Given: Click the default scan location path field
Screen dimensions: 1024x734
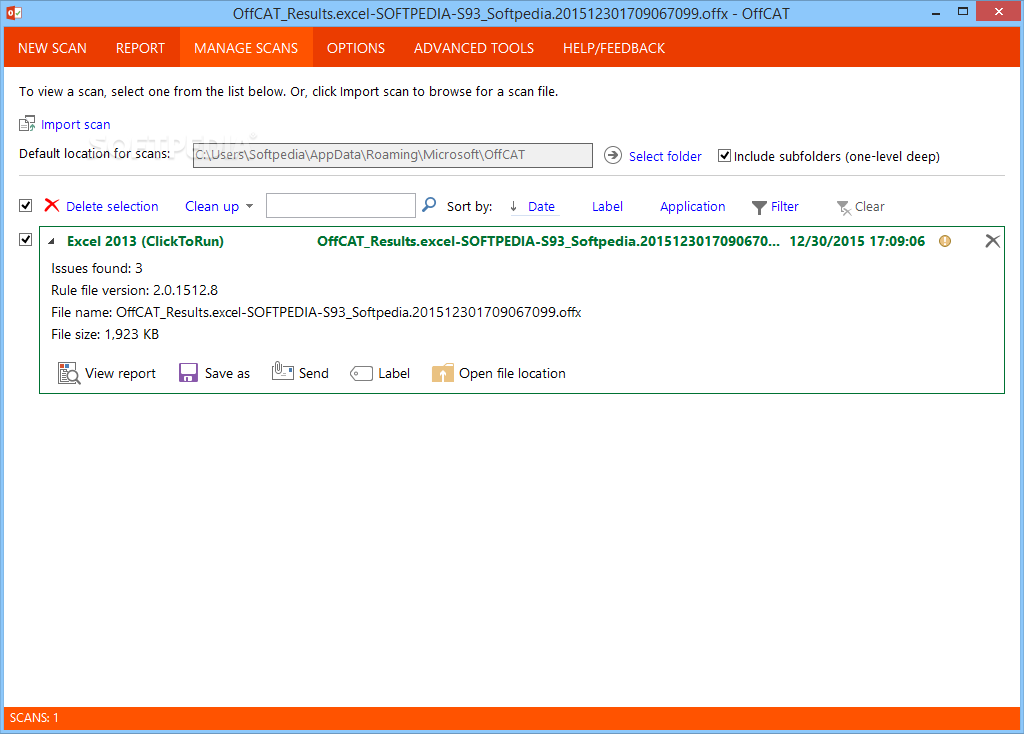Looking at the screenshot, I should tap(392, 155).
